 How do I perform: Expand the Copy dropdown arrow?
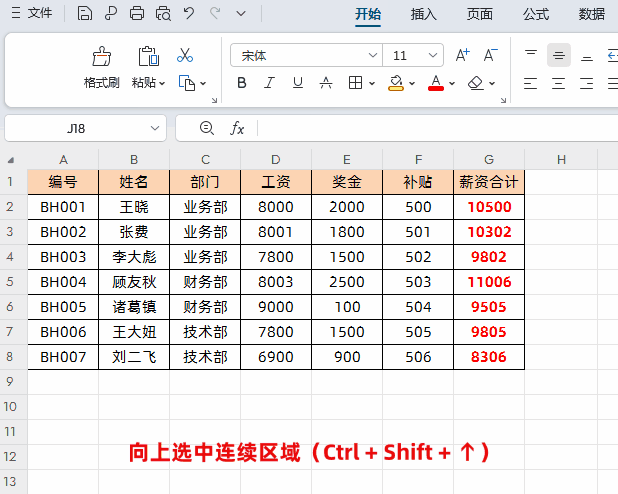[203, 83]
